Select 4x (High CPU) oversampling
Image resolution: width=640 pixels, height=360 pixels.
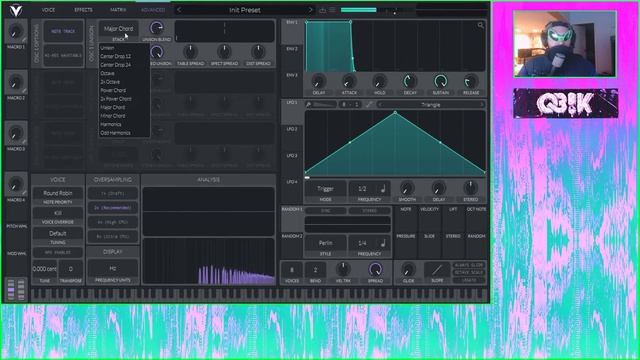click(113, 222)
